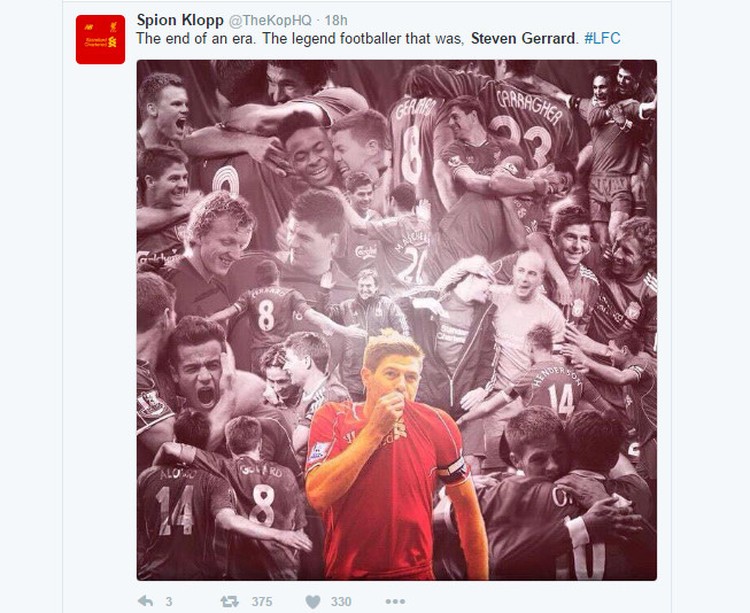Image resolution: width=750 pixels, height=613 pixels.
Task: Click the 330 likes count
Action: tap(341, 602)
